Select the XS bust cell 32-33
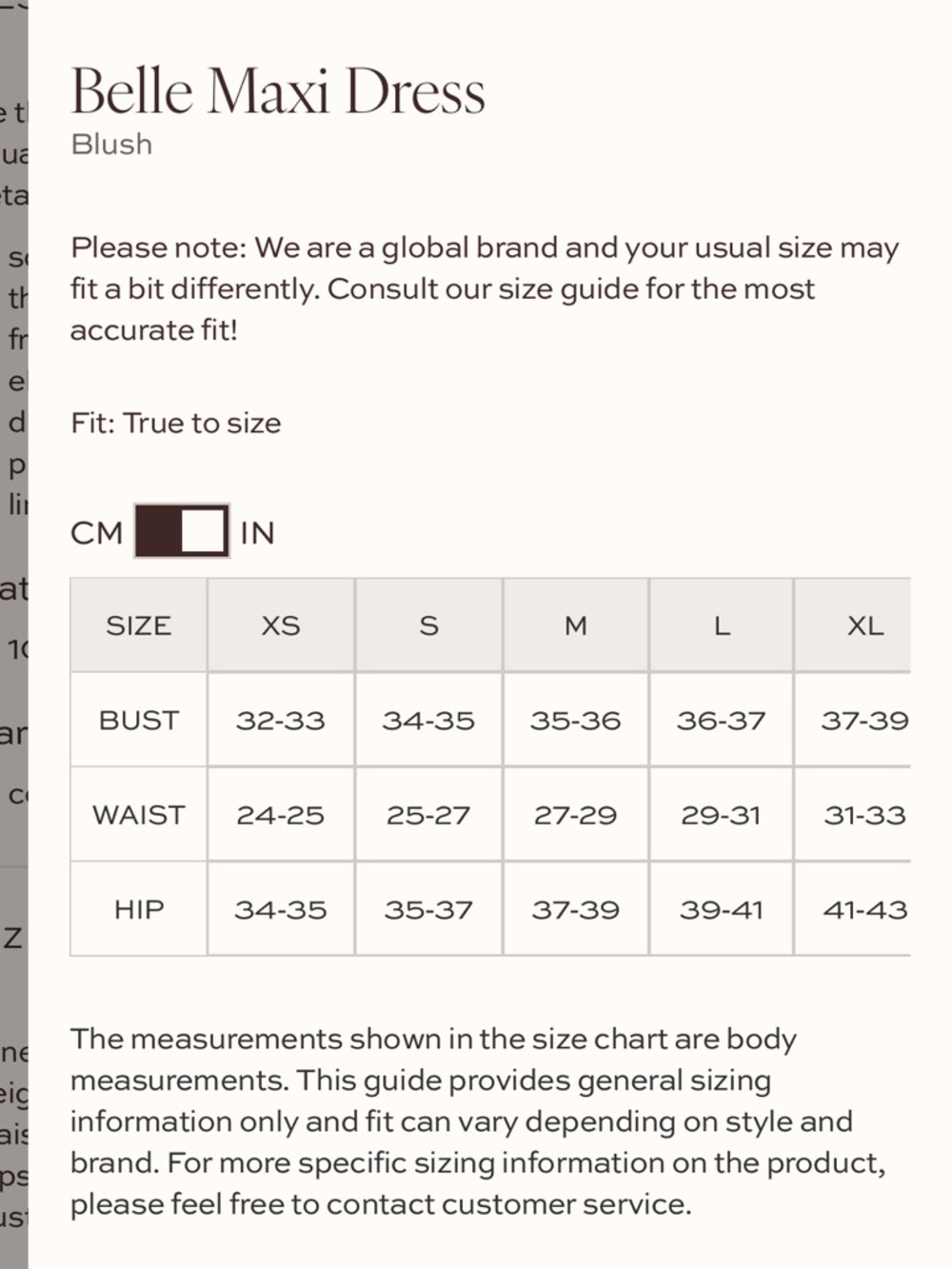Image resolution: width=952 pixels, height=1269 pixels. (x=281, y=720)
